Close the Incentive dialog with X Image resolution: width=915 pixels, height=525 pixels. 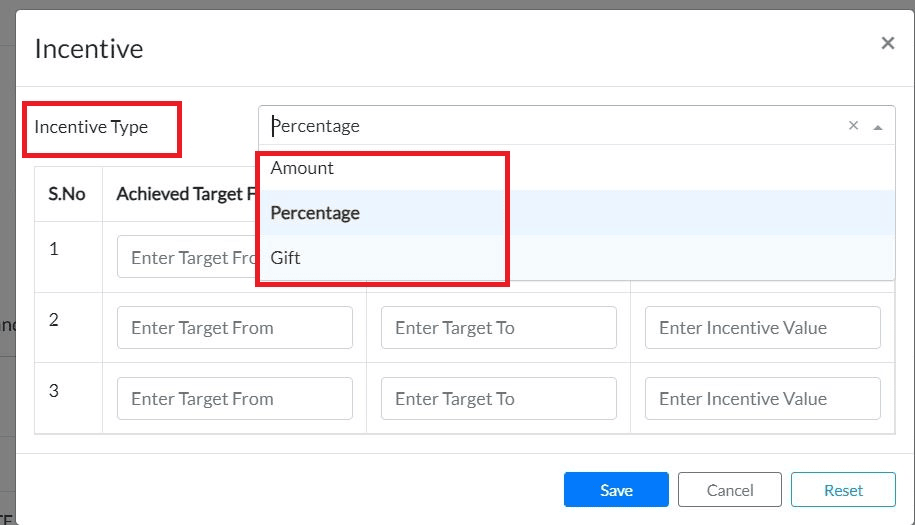tap(887, 43)
